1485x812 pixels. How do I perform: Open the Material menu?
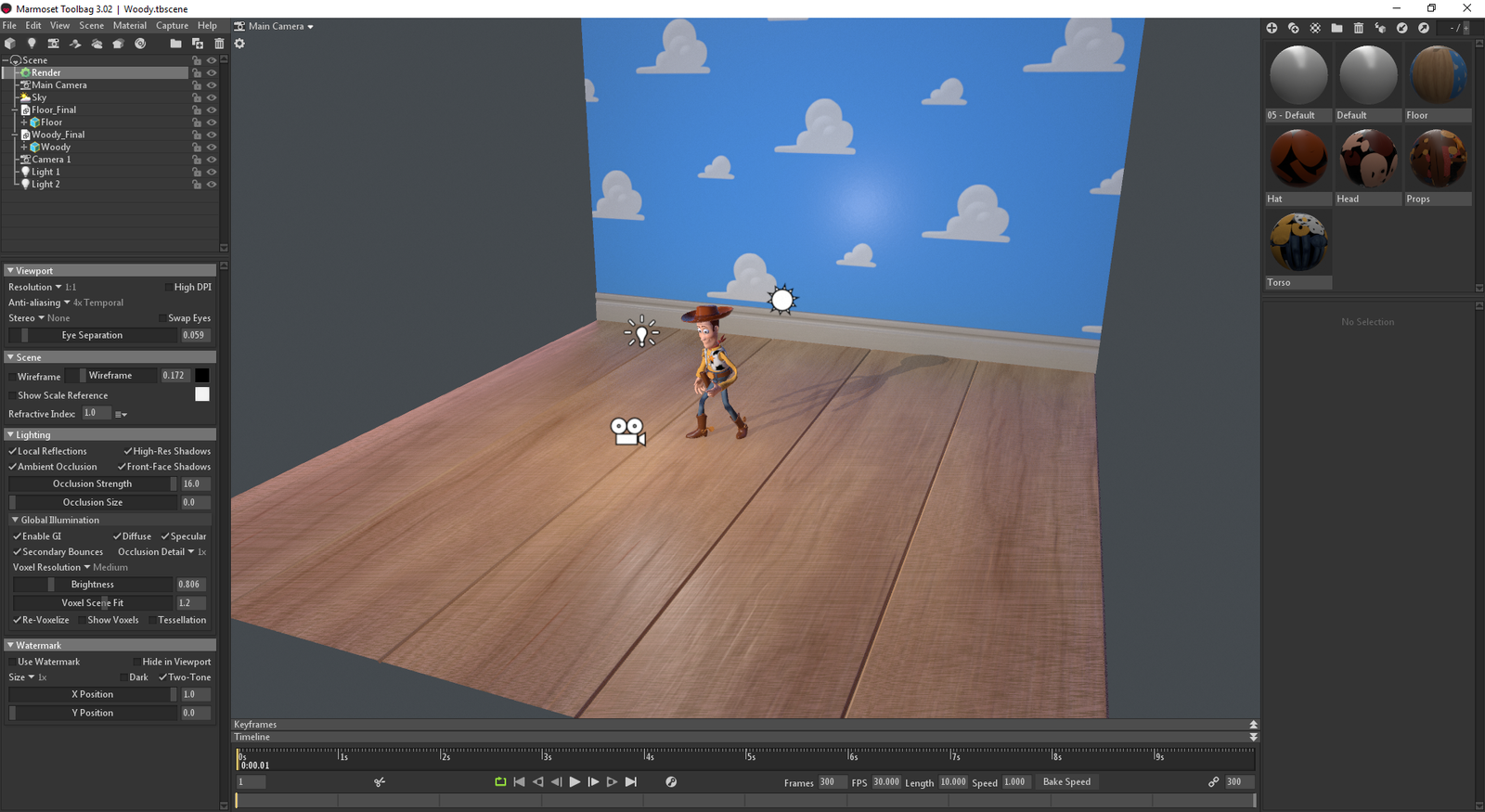click(x=130, y=26)
